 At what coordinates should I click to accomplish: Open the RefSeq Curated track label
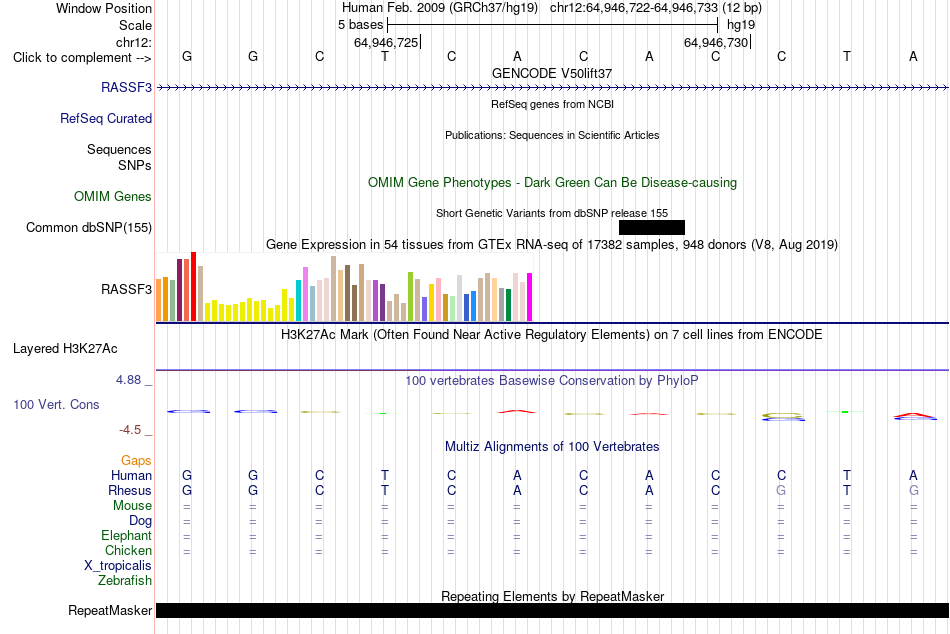pyautogui.click(x=105, y=118)
